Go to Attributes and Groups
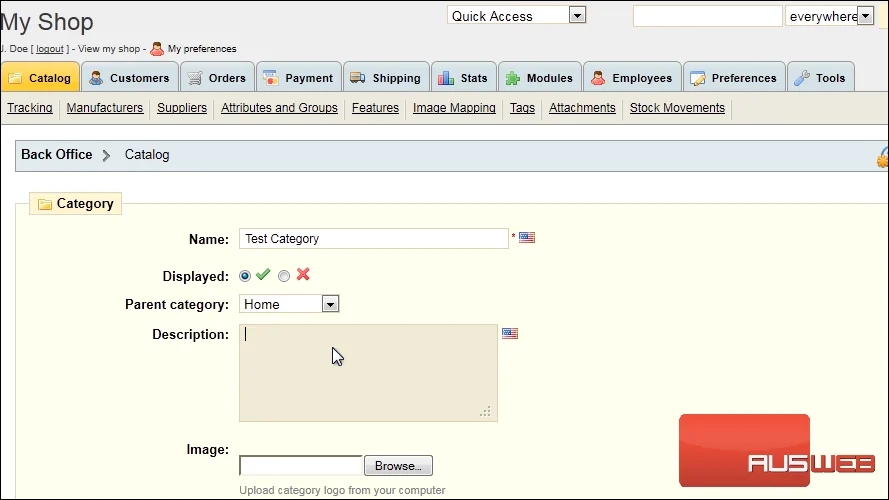Screen dimensions: 889x500 pos(279,108)
